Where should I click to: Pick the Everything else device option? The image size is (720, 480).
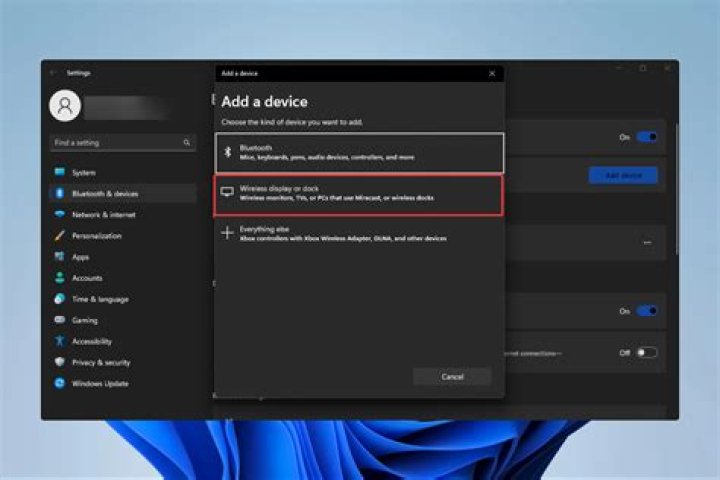[x=361, y=234]
